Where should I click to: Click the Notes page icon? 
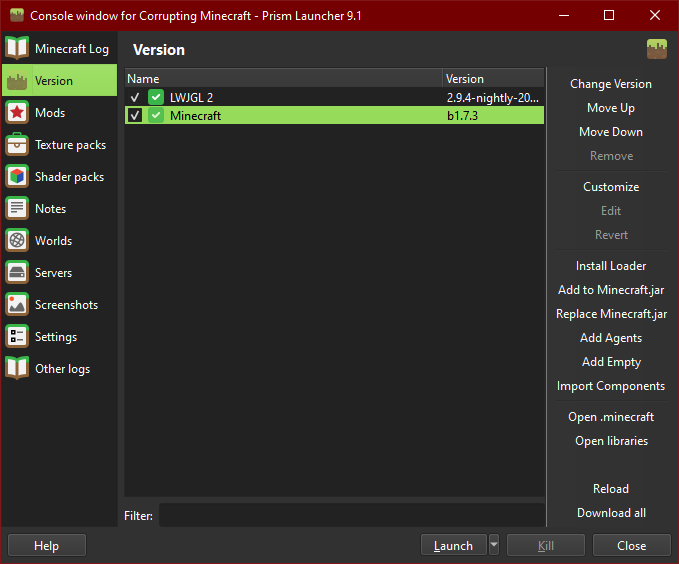coord(17,208)
